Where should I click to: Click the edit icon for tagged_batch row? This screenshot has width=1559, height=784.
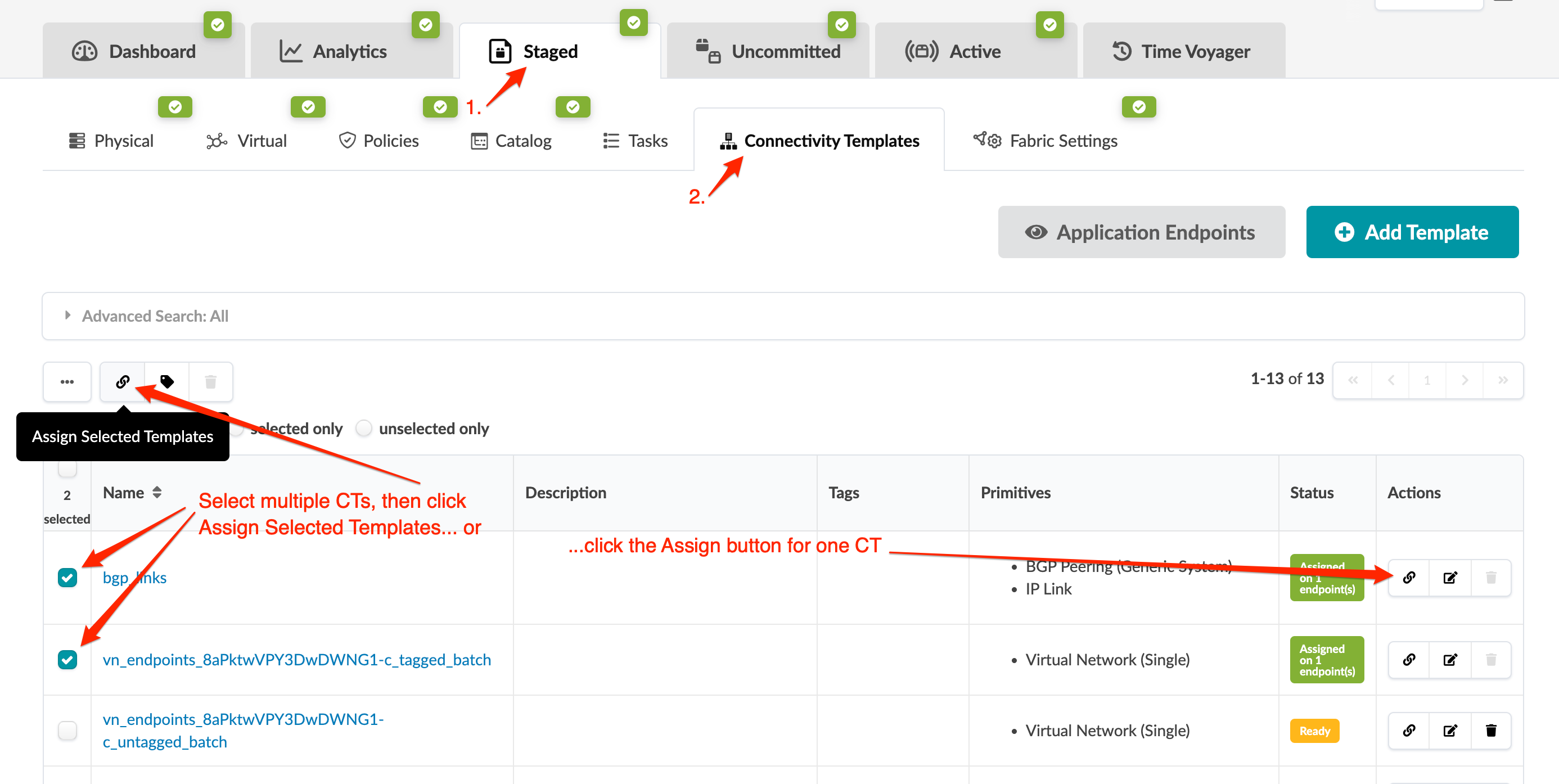click(x=1450, y=659)
